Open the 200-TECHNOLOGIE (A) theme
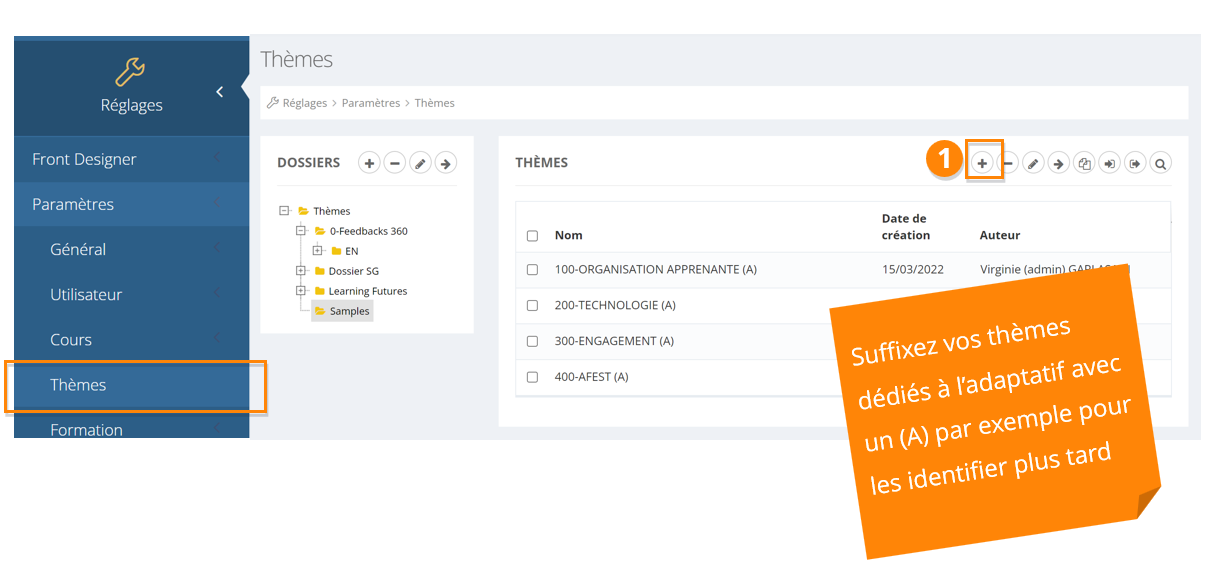This screenshot has height=567, width=1208. click(615, 306)
